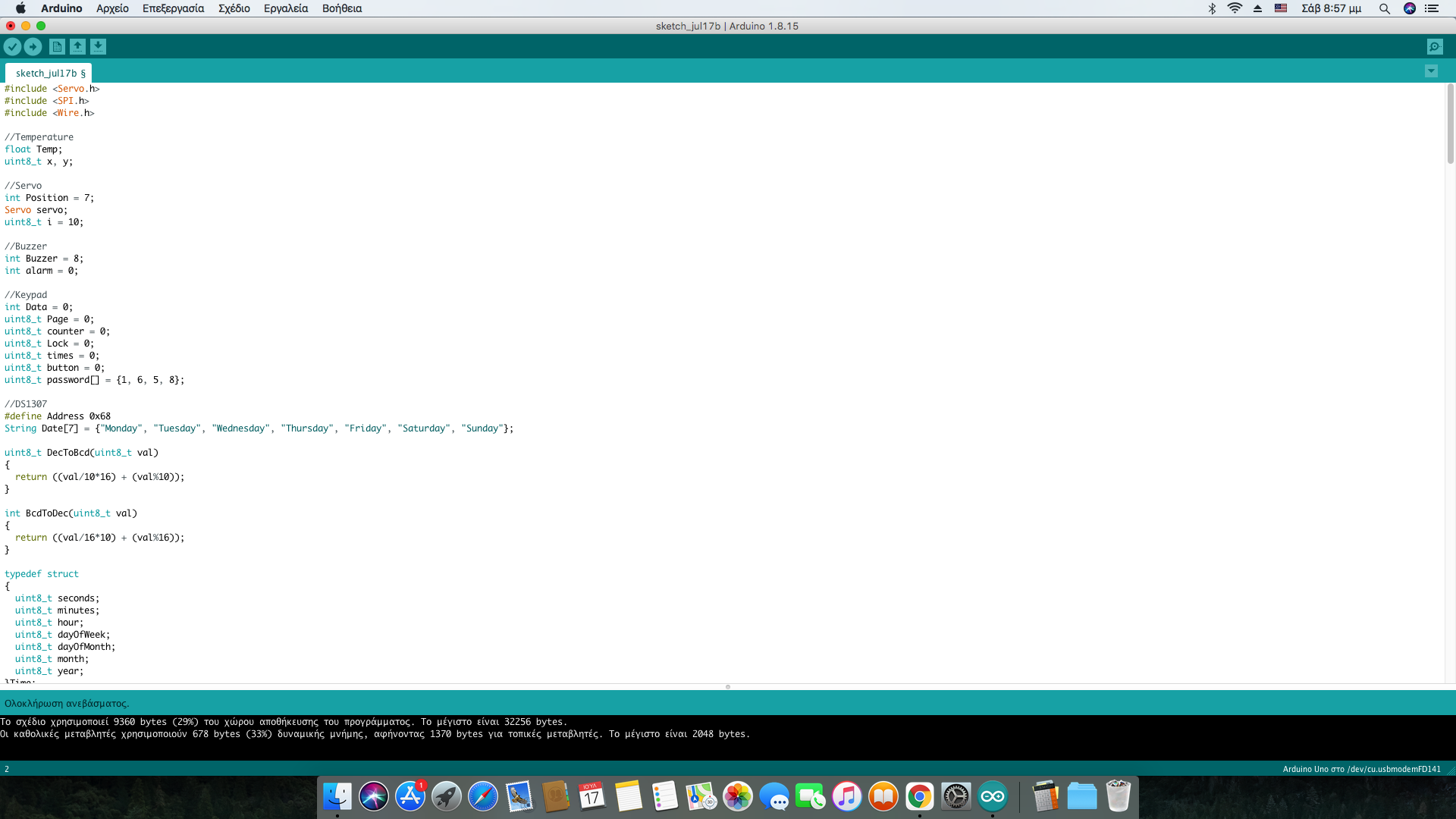
Task: Click the int Position = 7; line
Action: (49, 198)
